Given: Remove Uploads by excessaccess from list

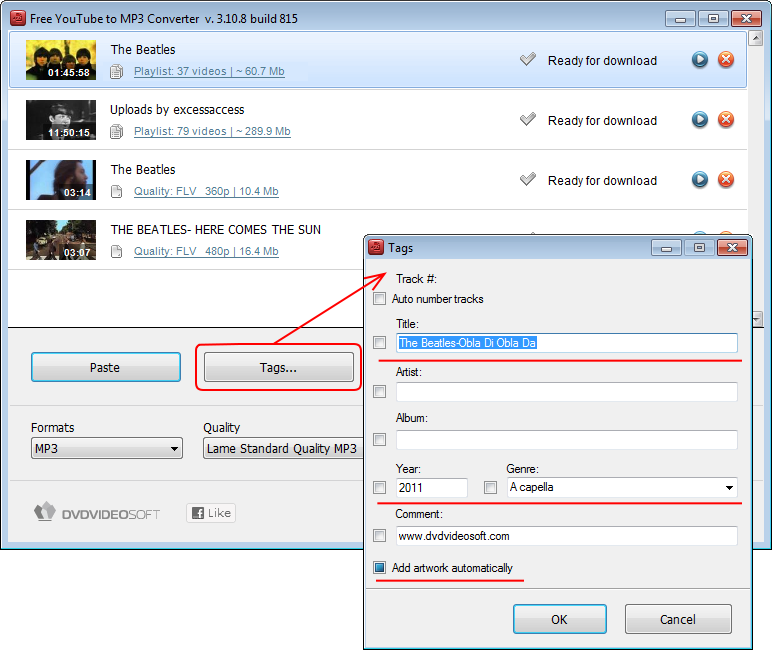Looking at the screenshot, I should (726, 120).
